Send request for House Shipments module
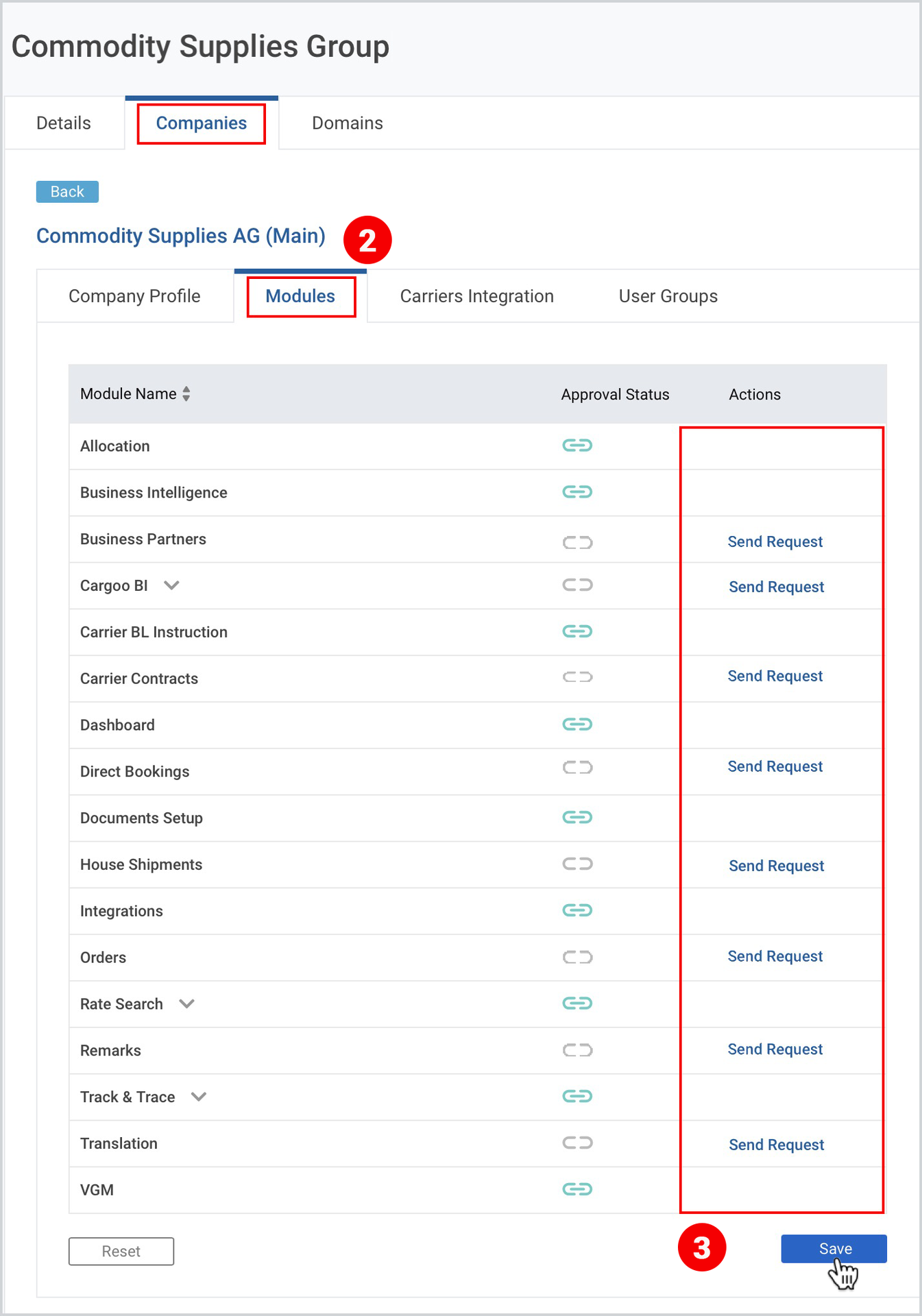 pos(777,866)
